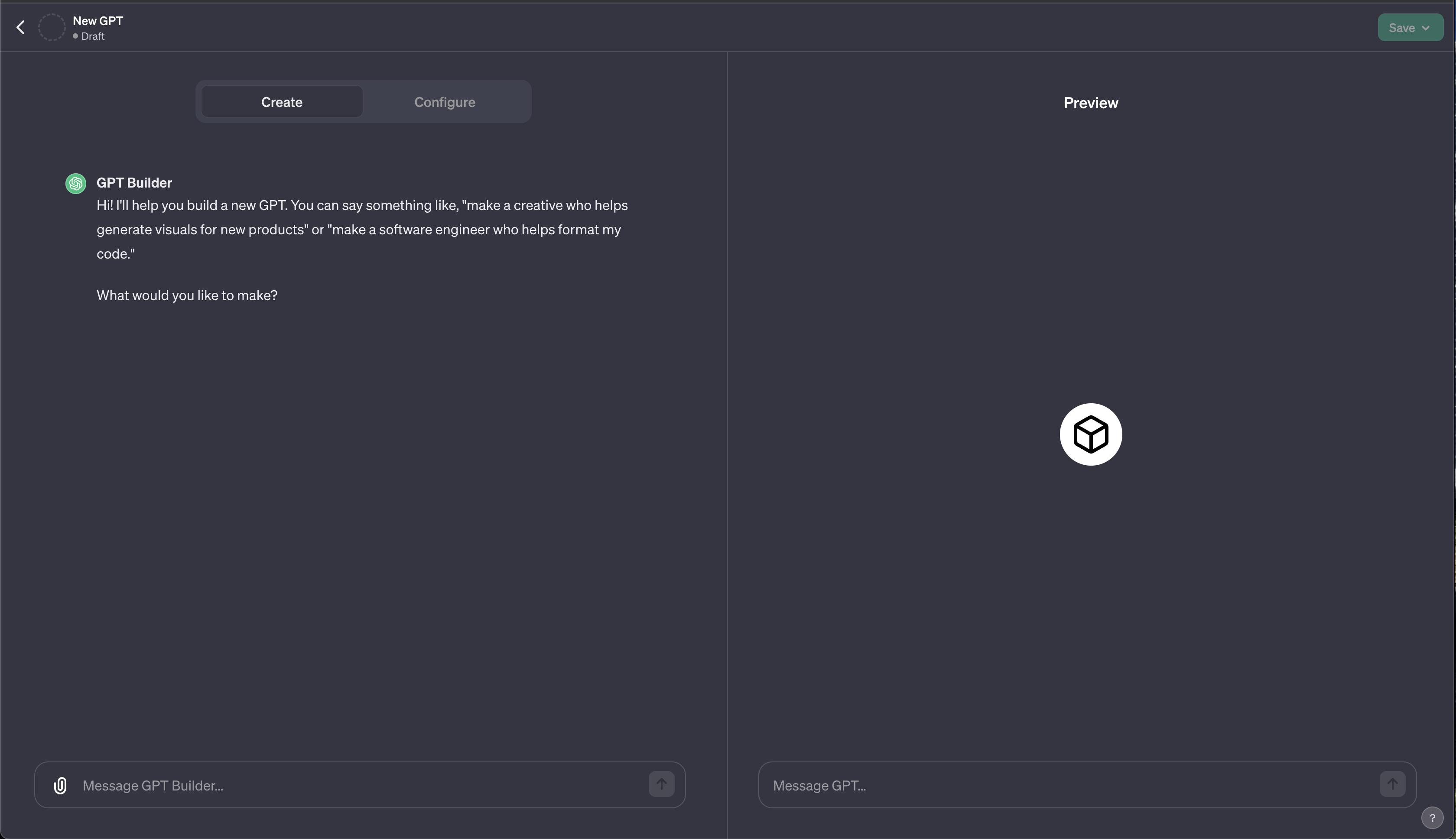Click the Preview heading
This screenshot has height=839, width=1456.
point(1090,103)
